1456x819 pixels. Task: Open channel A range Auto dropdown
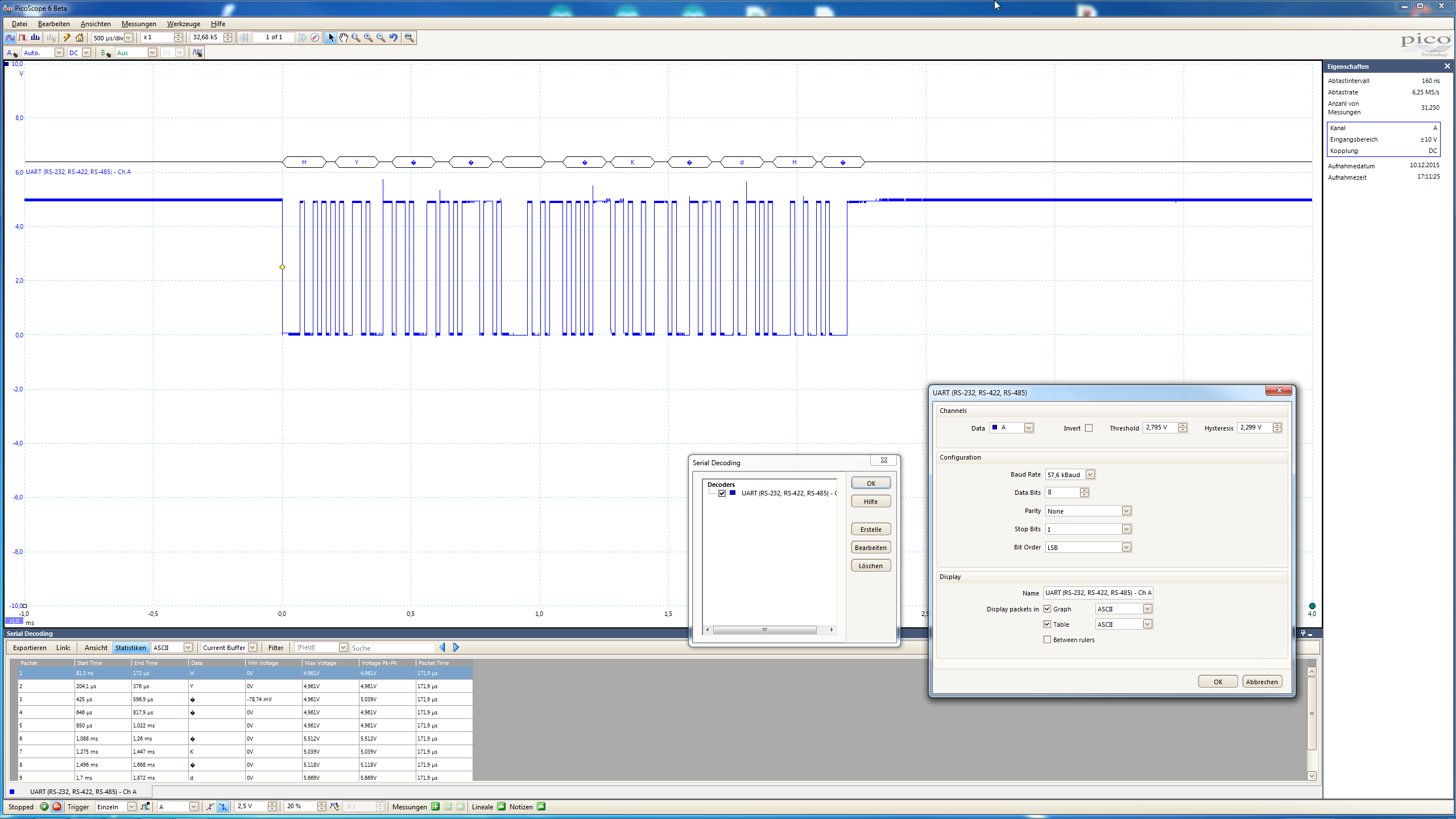point(59,53)
